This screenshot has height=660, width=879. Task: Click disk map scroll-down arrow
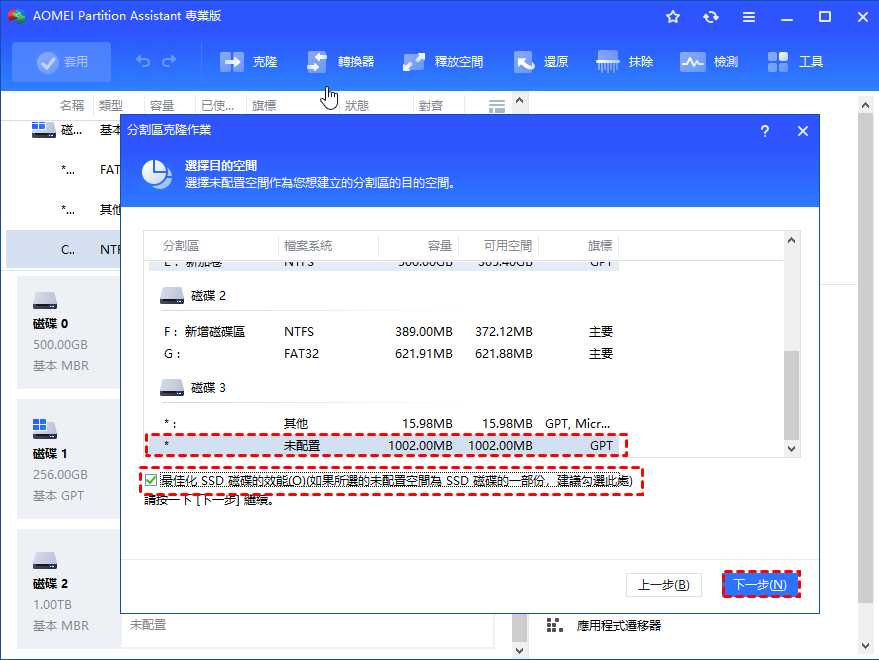[519, 650]
